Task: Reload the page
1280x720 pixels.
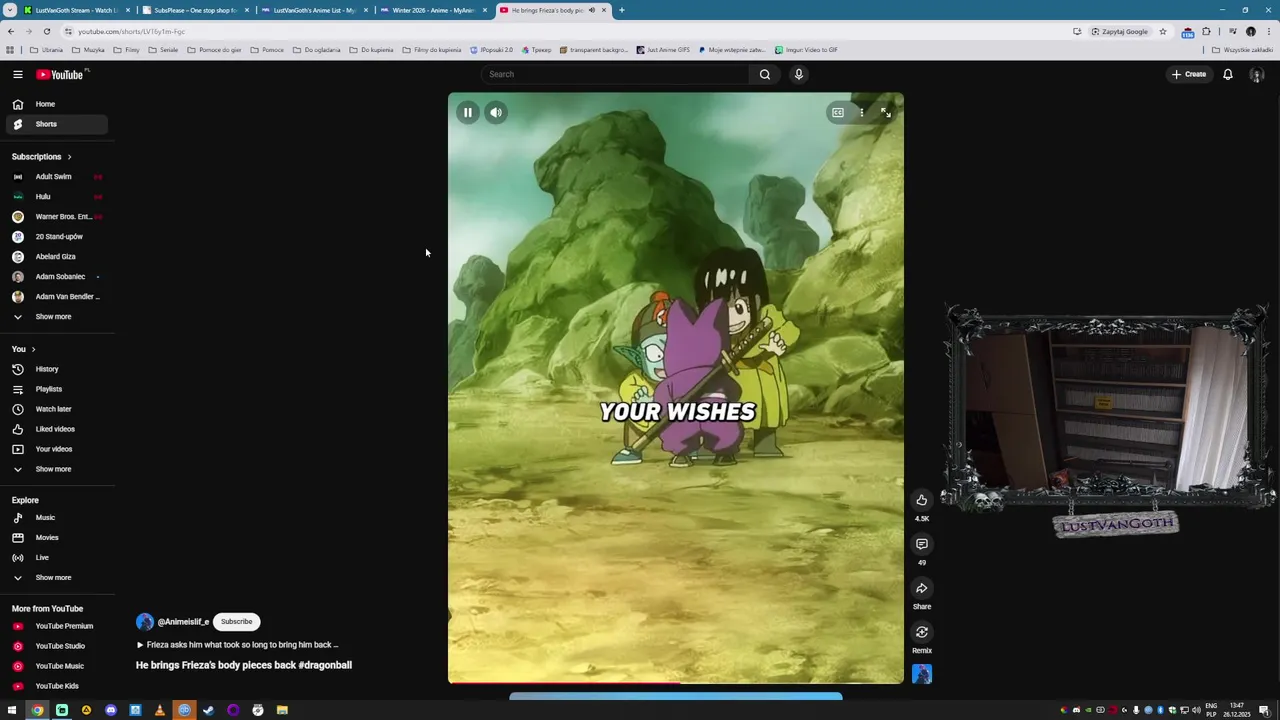Action: pos(46,31)
